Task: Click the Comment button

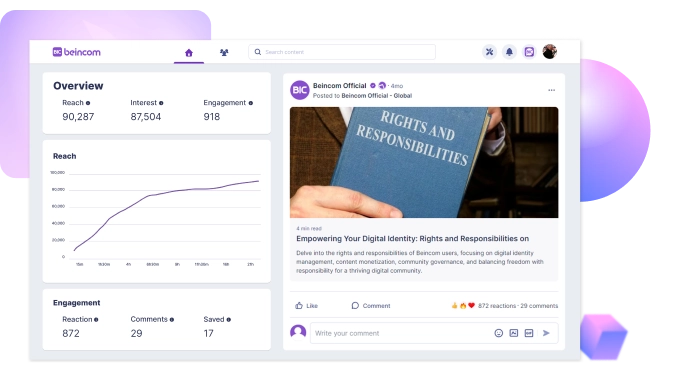Action: coord(371,305)
